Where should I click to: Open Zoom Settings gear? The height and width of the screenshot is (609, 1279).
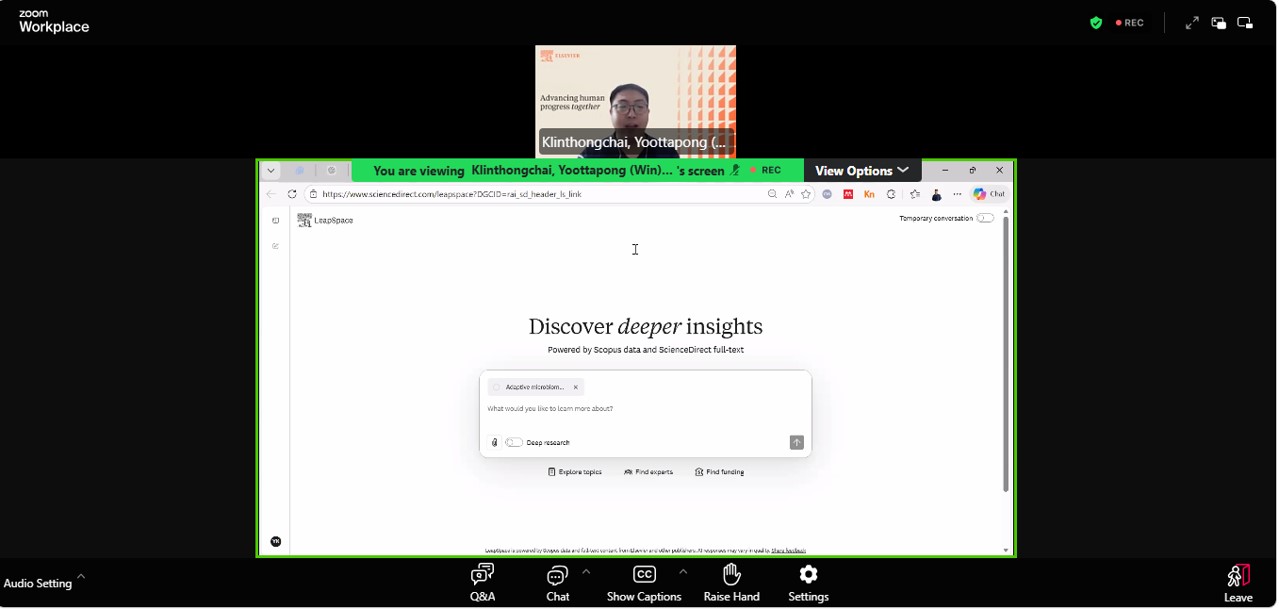tap(808, 582)
